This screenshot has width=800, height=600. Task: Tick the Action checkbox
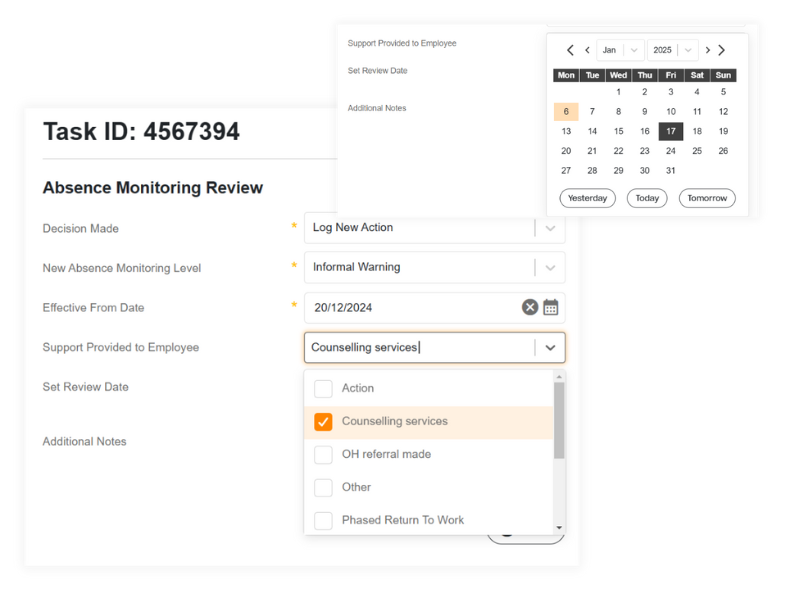(x=323, y=388)
